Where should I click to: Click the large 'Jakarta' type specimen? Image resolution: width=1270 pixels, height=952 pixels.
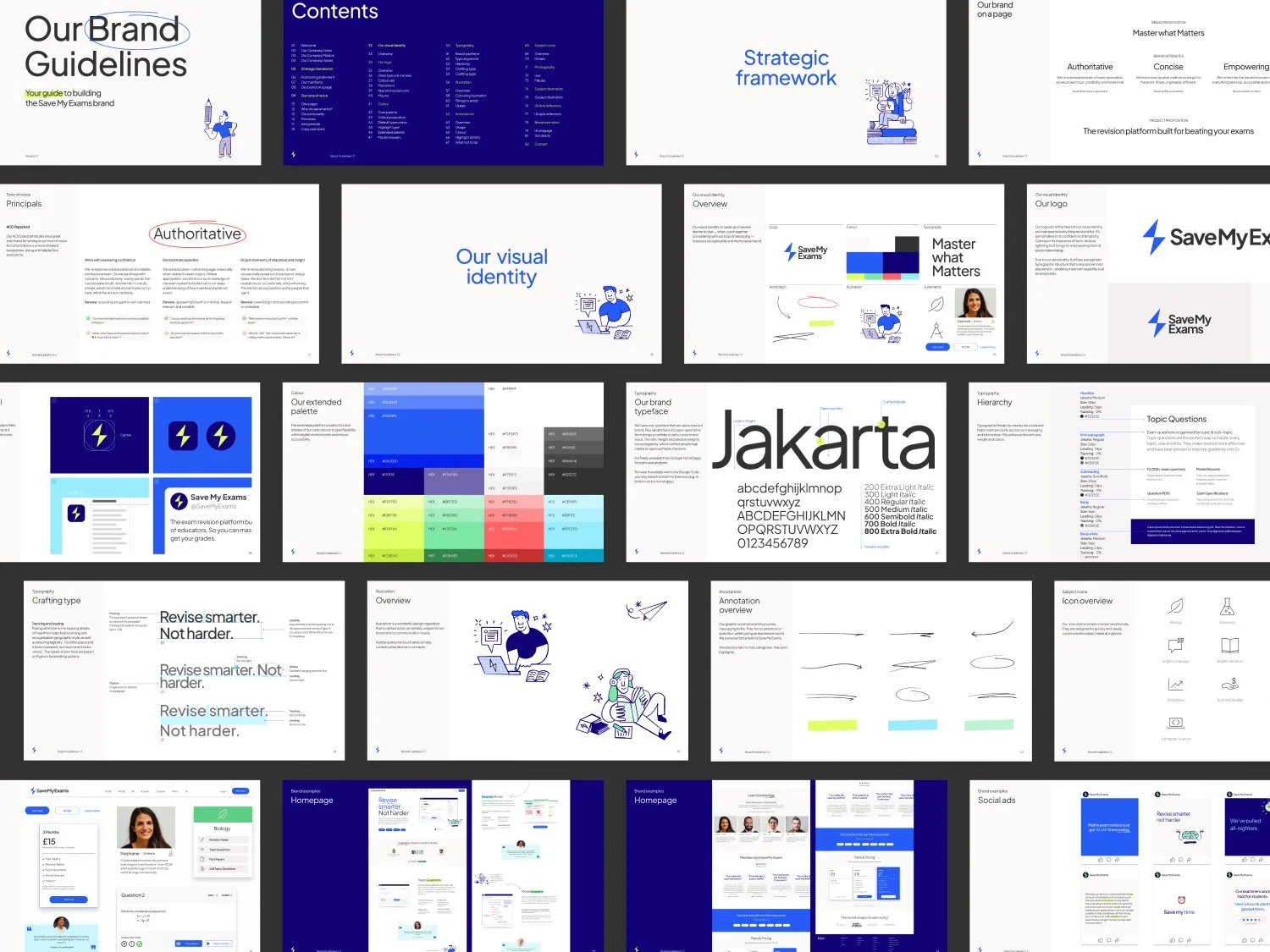pyautogui.click(x=823, y=440)
